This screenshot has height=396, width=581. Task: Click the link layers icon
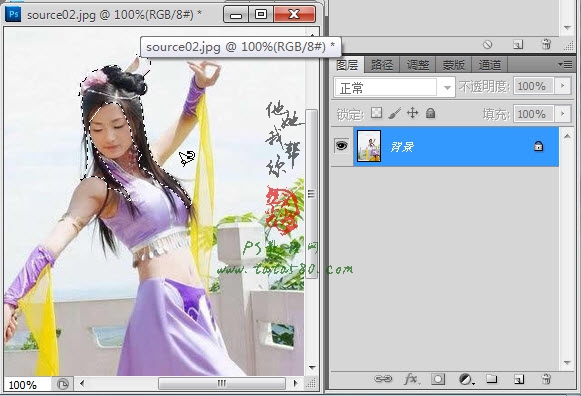pos(383,379)
